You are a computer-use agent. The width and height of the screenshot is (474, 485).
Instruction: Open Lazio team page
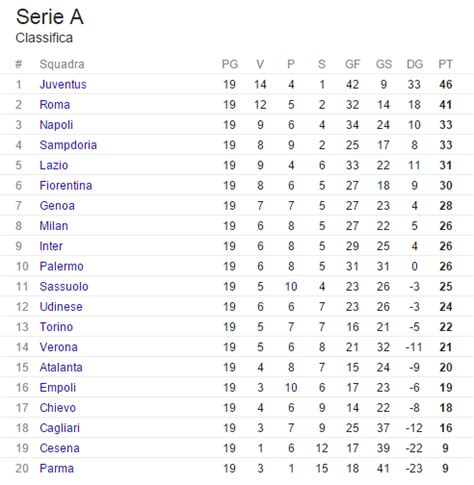54,165
